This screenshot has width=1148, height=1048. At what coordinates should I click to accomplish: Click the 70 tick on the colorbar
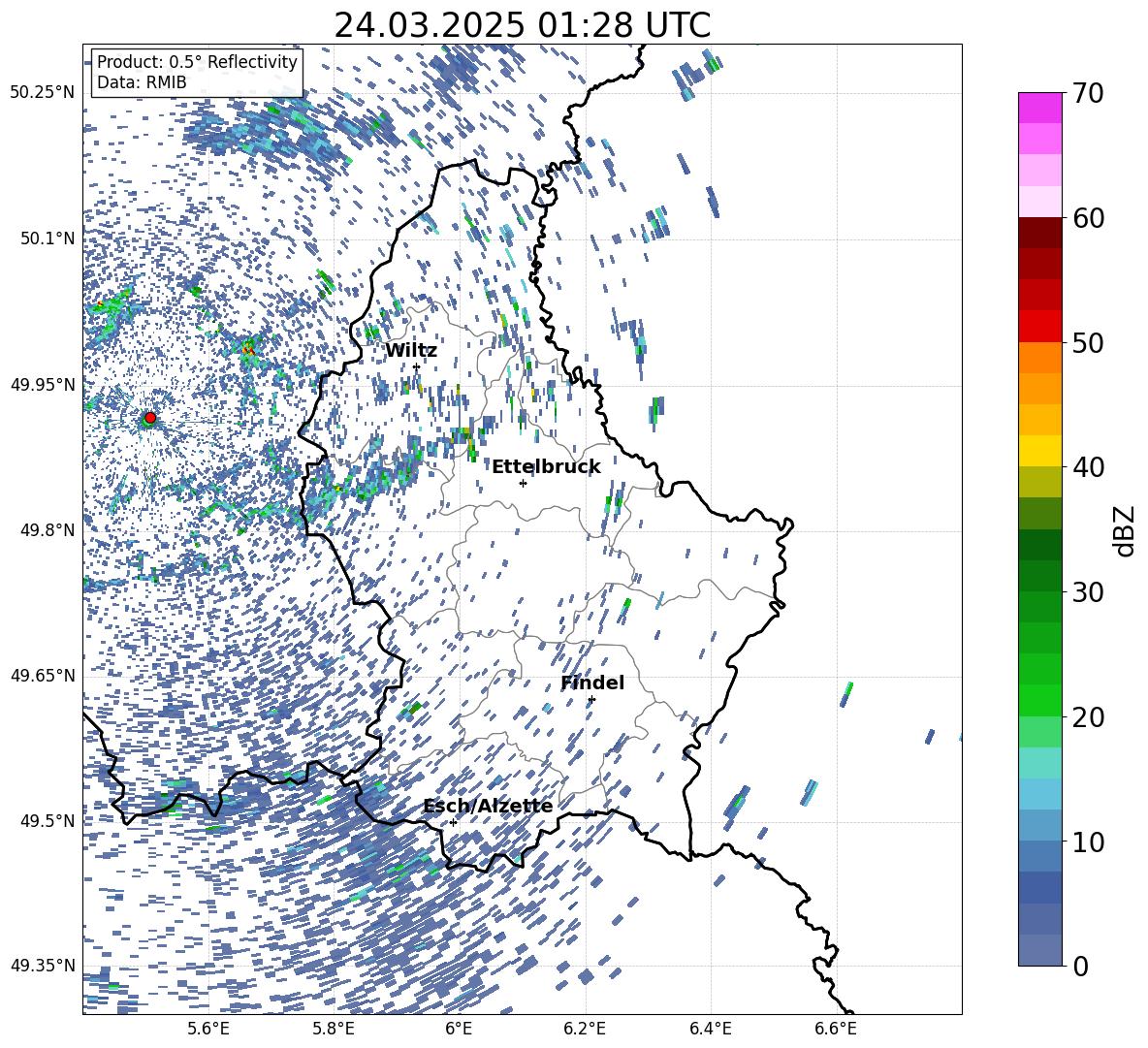1088,93
